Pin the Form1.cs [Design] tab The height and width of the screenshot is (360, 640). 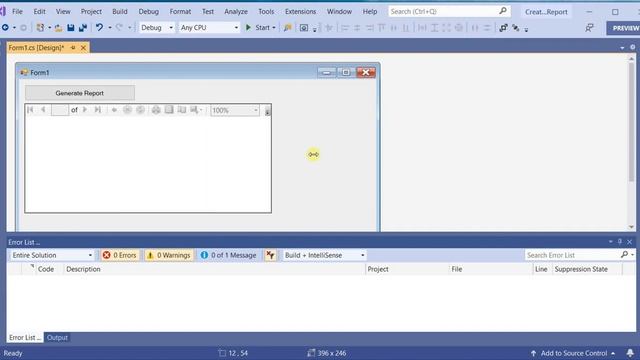pos(73,48)
